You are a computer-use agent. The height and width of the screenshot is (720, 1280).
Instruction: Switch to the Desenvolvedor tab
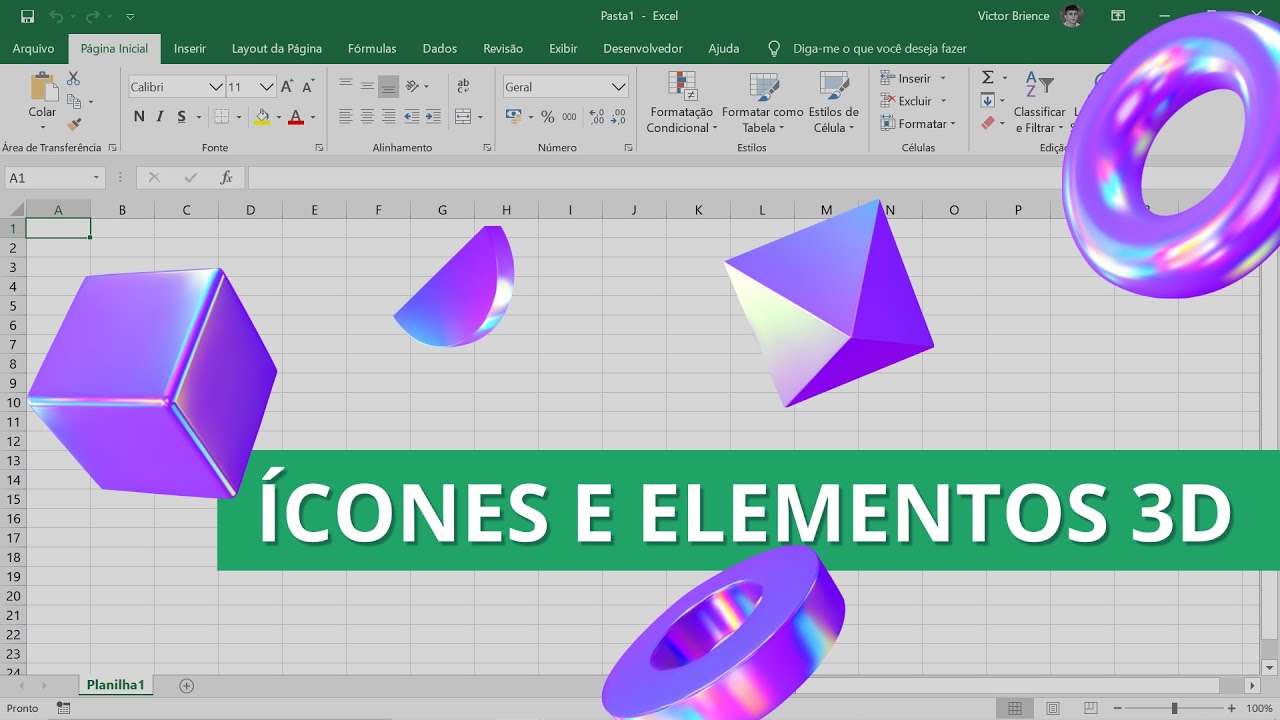tap(643, 48)
